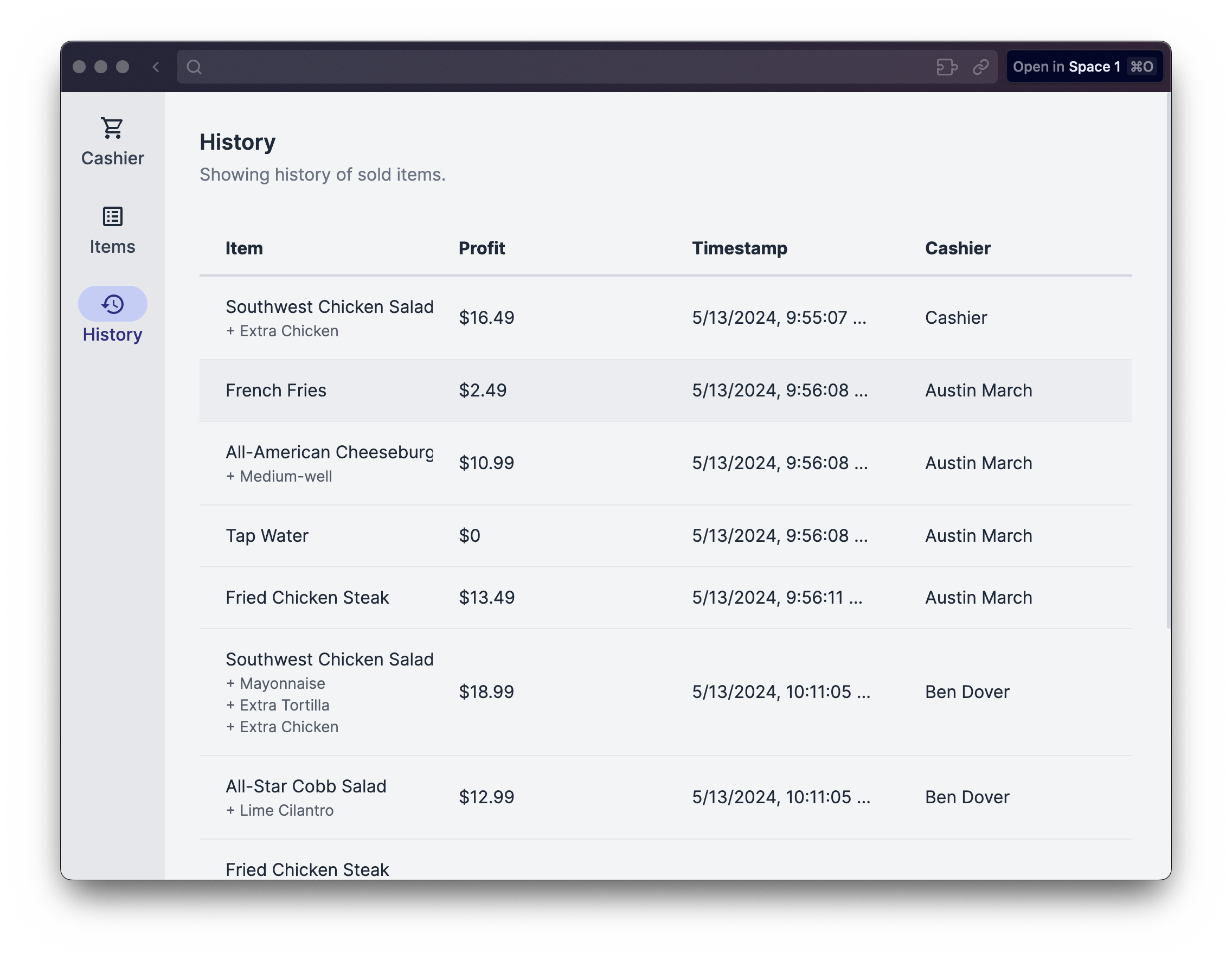Switch to the Cashier tab label
The width and height of the screenshot is (1232, 960).
coord(112,158)
